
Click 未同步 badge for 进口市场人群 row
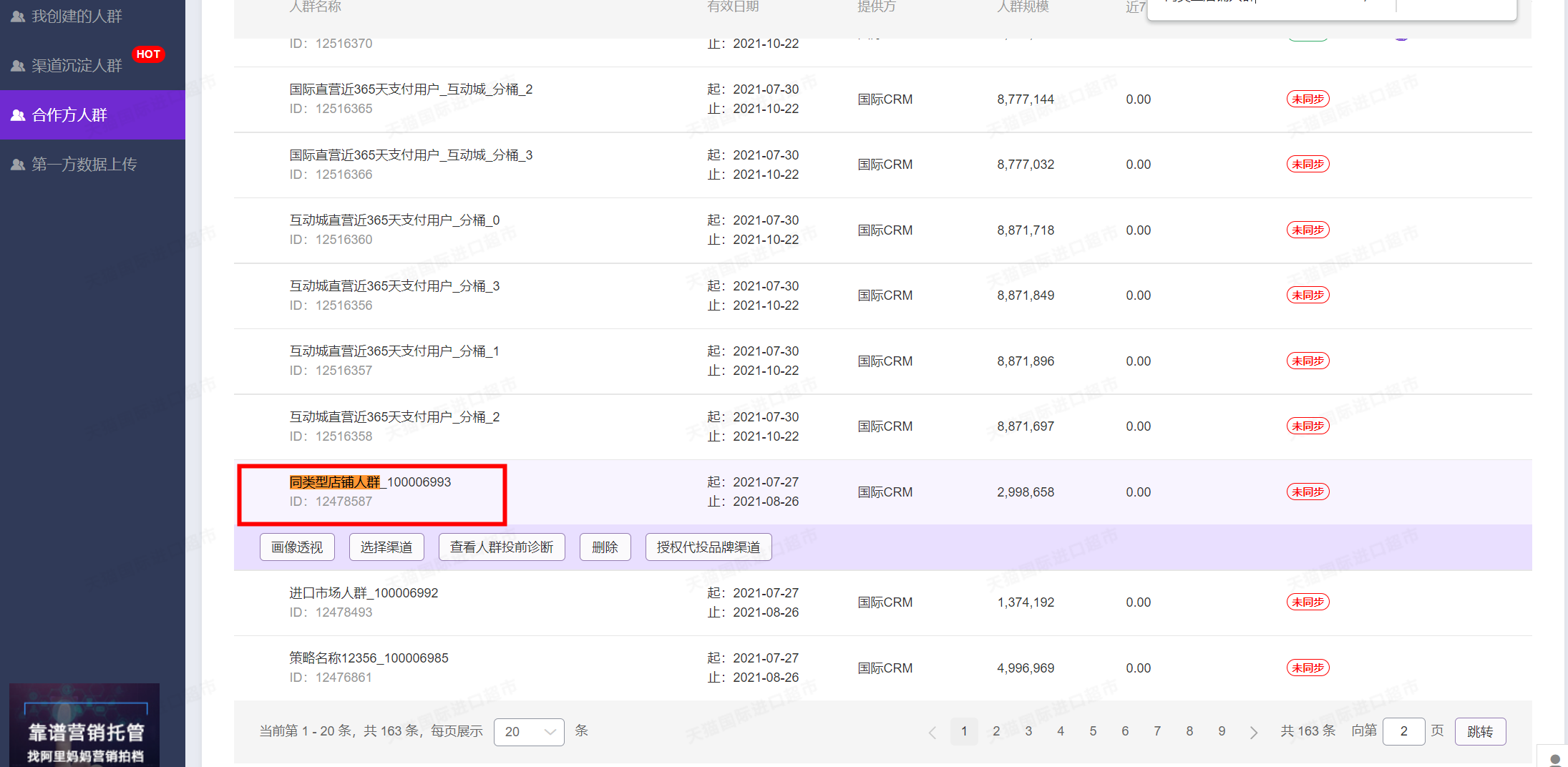pos(1308,602)
